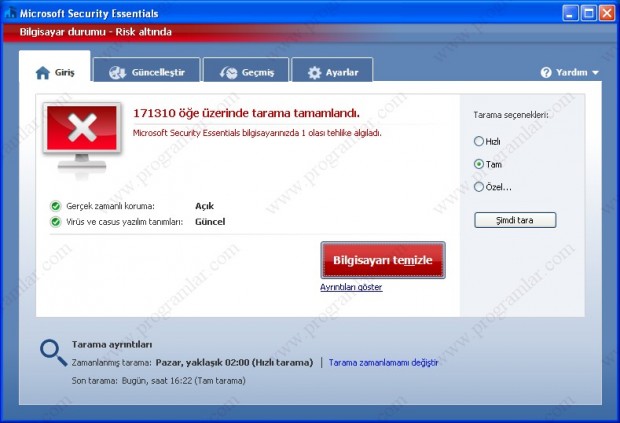Click green check beside Gerçek zamanlı koruma
This screenshot has height=423, width=620.
click(x=56, y=206)
